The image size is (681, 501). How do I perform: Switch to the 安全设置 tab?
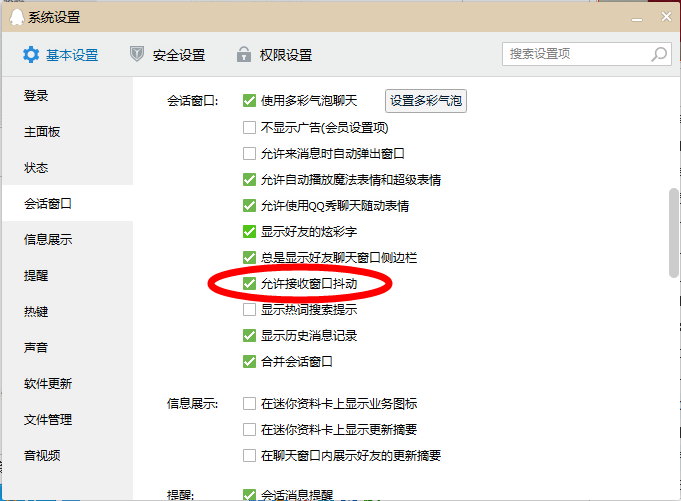(168, 55)
